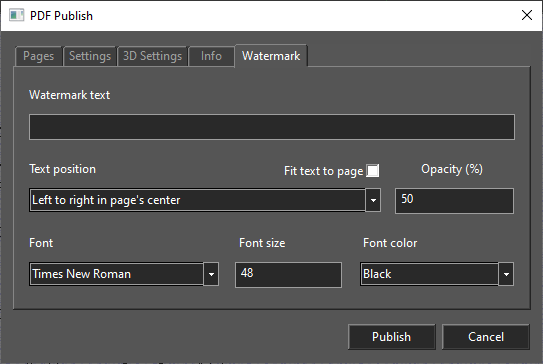The width and height of the screenshot is (543, 364).
Task: Click the PDF Publish title bar text
Action: coord(61,16)
